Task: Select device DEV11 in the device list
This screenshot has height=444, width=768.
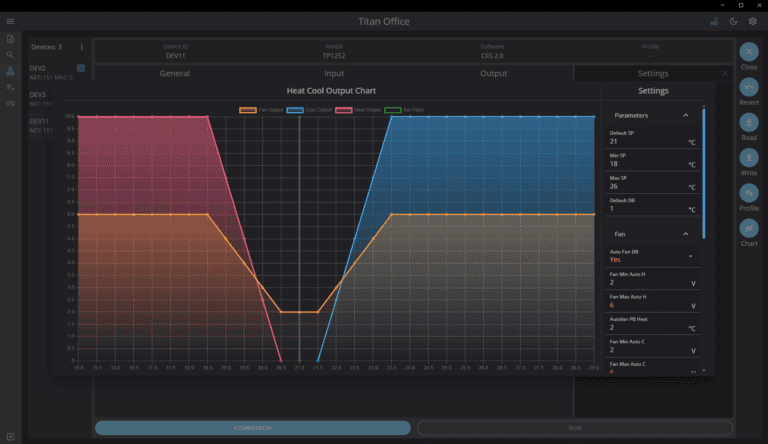Action: click(x=41, y=125)
